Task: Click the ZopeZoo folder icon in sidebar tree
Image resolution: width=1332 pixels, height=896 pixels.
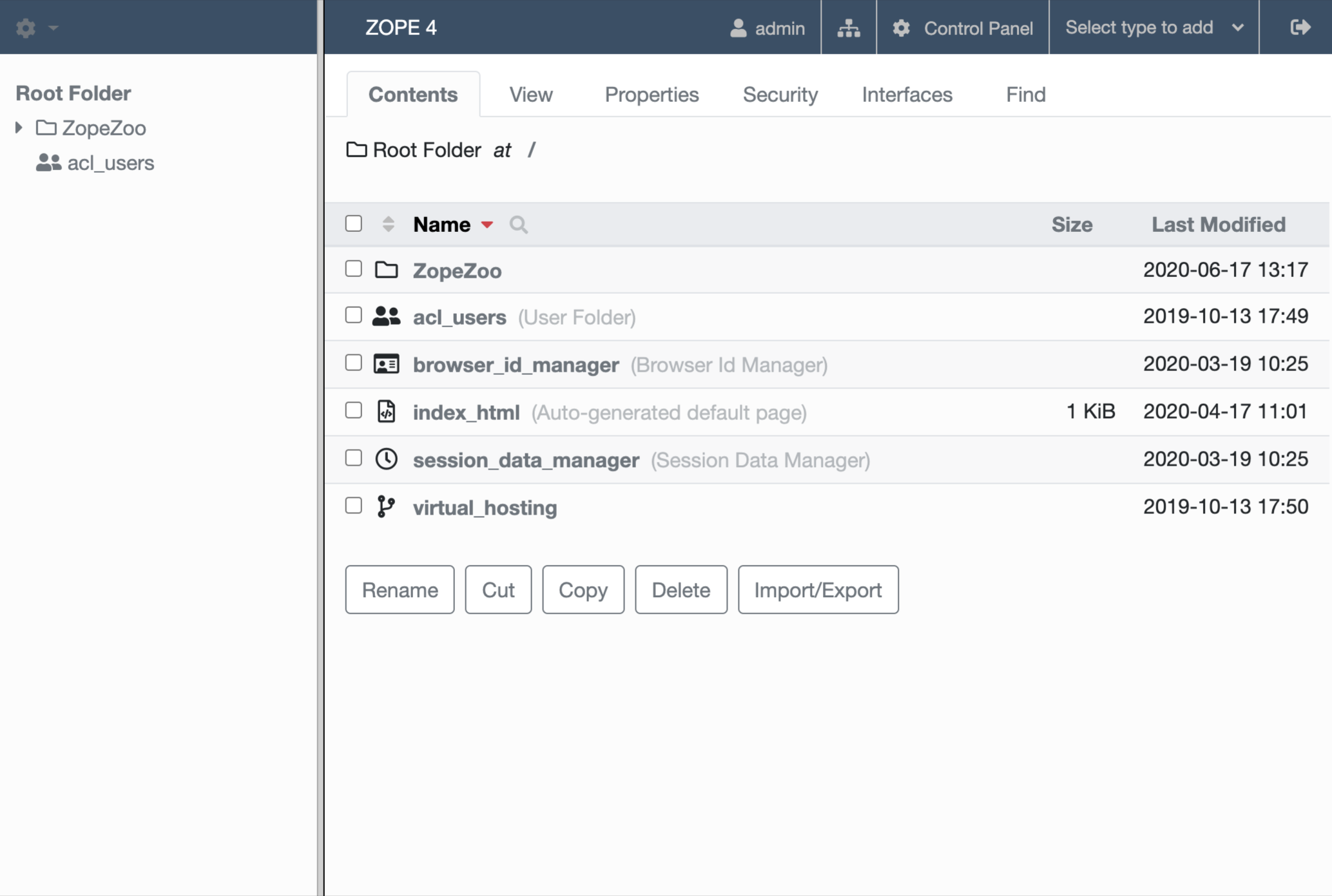Action: coord(46,127)
